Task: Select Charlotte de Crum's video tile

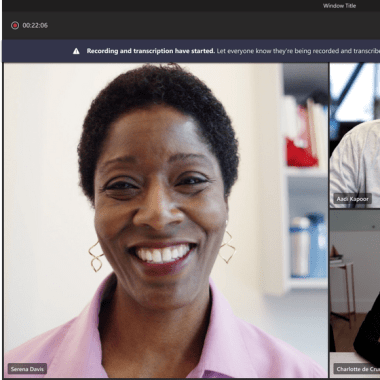Action: [355, 294]
